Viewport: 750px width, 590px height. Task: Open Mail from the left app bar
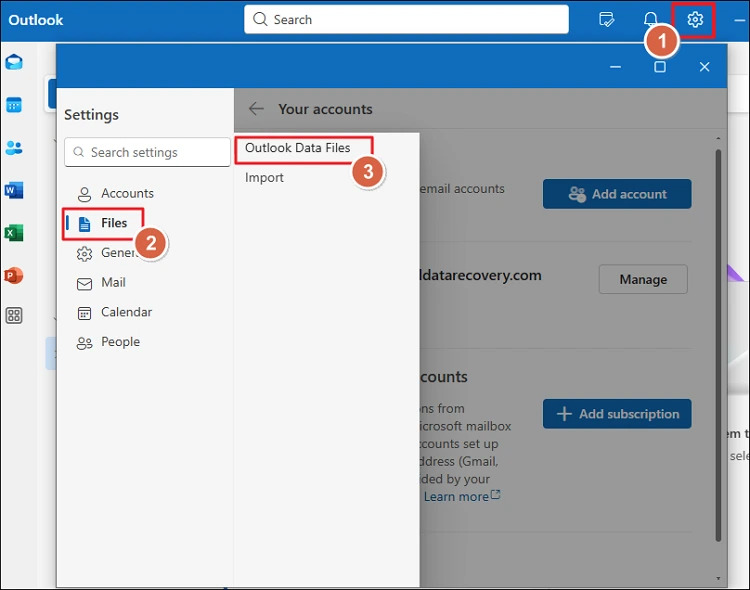(14, 63)
